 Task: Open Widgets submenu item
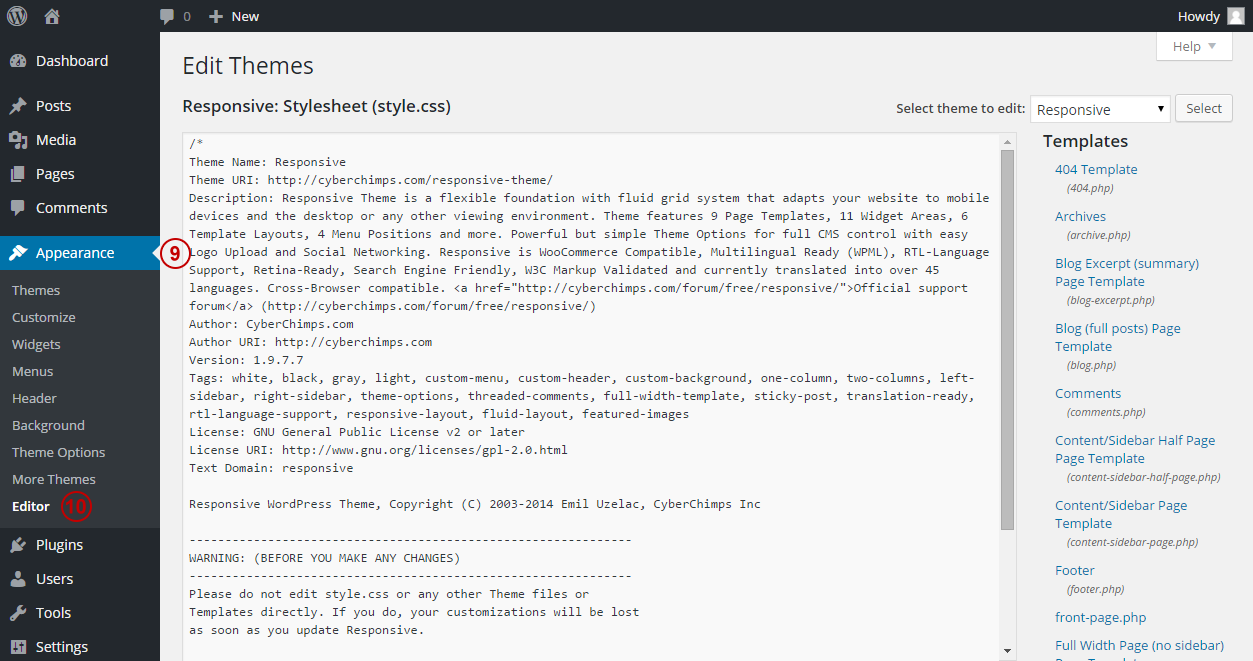[36, 344]
